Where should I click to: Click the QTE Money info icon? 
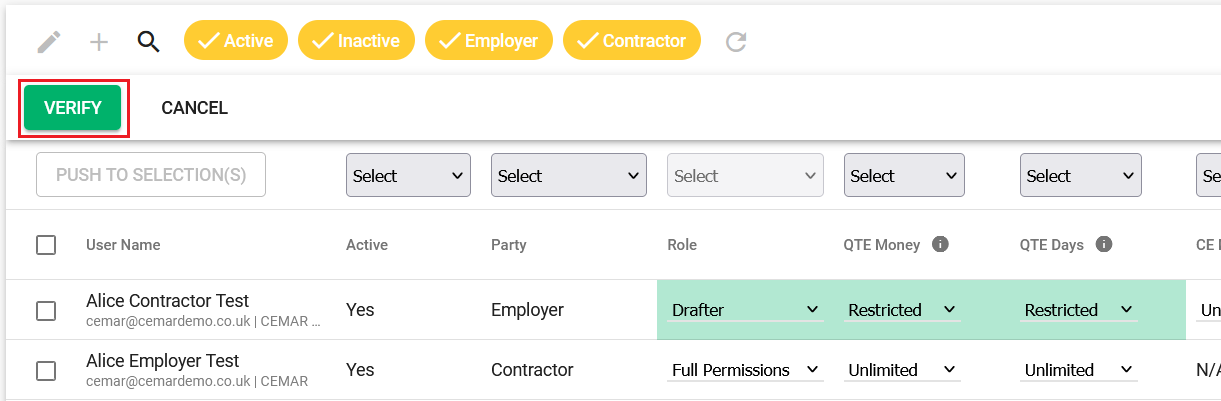click(940, 244)
